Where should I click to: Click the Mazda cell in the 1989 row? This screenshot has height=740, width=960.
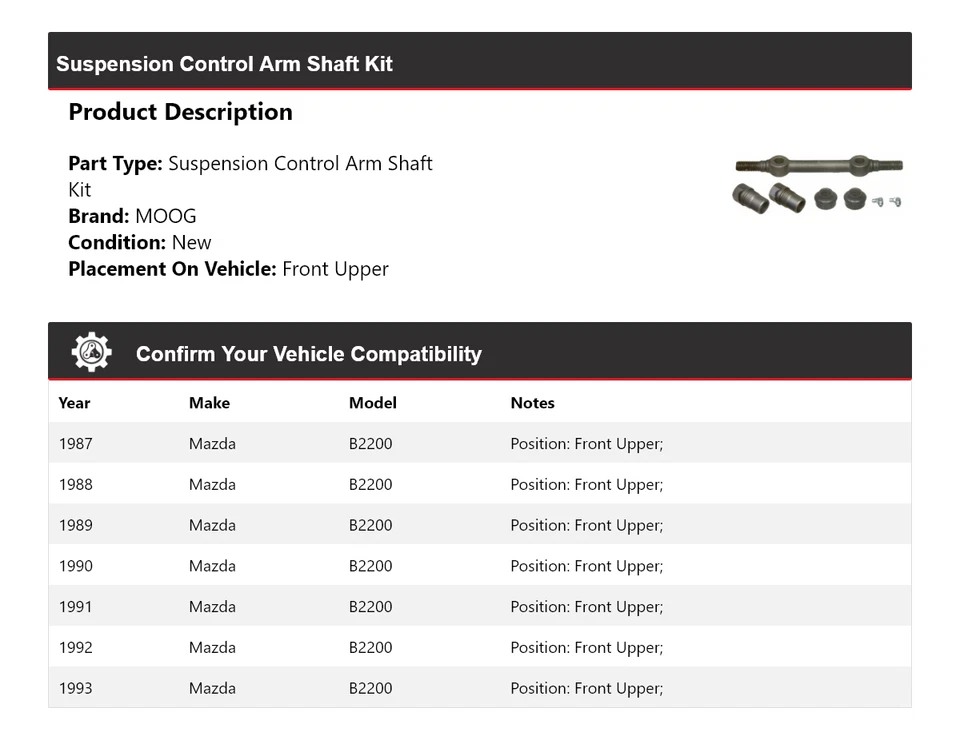(x=212, y=525)
